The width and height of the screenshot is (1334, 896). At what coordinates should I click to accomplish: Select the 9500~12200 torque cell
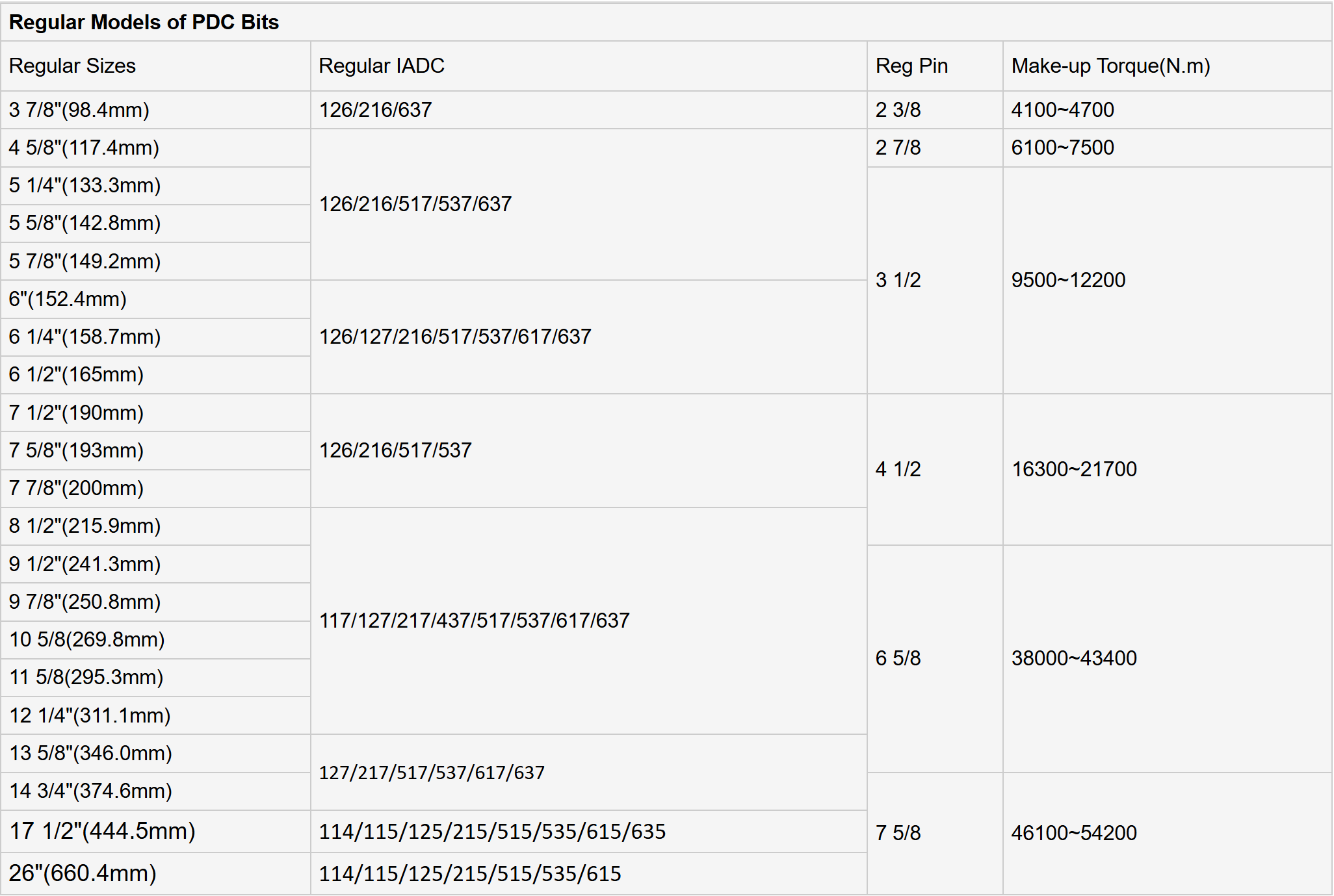coord(1068,280)
